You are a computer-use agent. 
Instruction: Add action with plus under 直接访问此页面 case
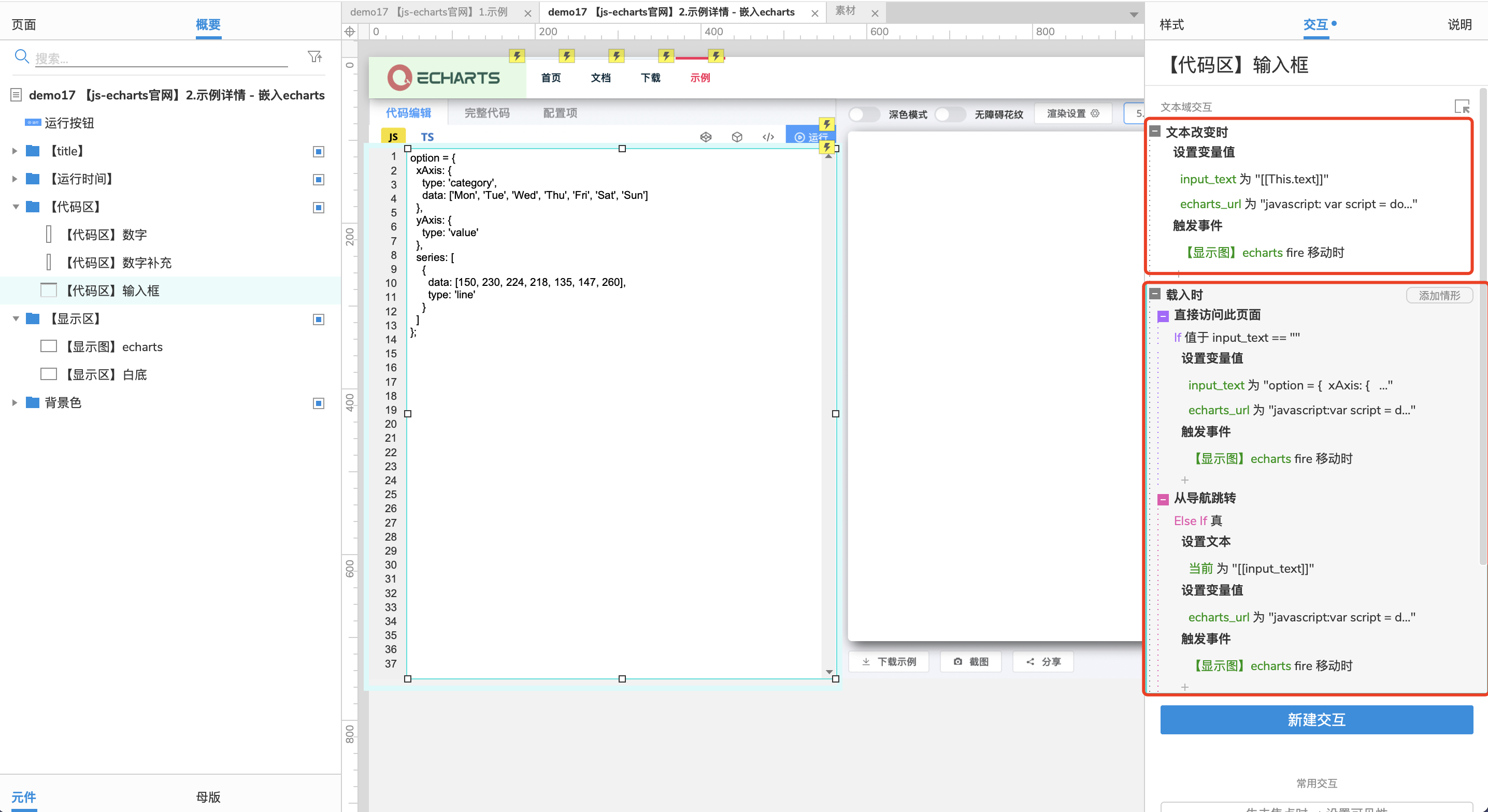[1185, 480]
